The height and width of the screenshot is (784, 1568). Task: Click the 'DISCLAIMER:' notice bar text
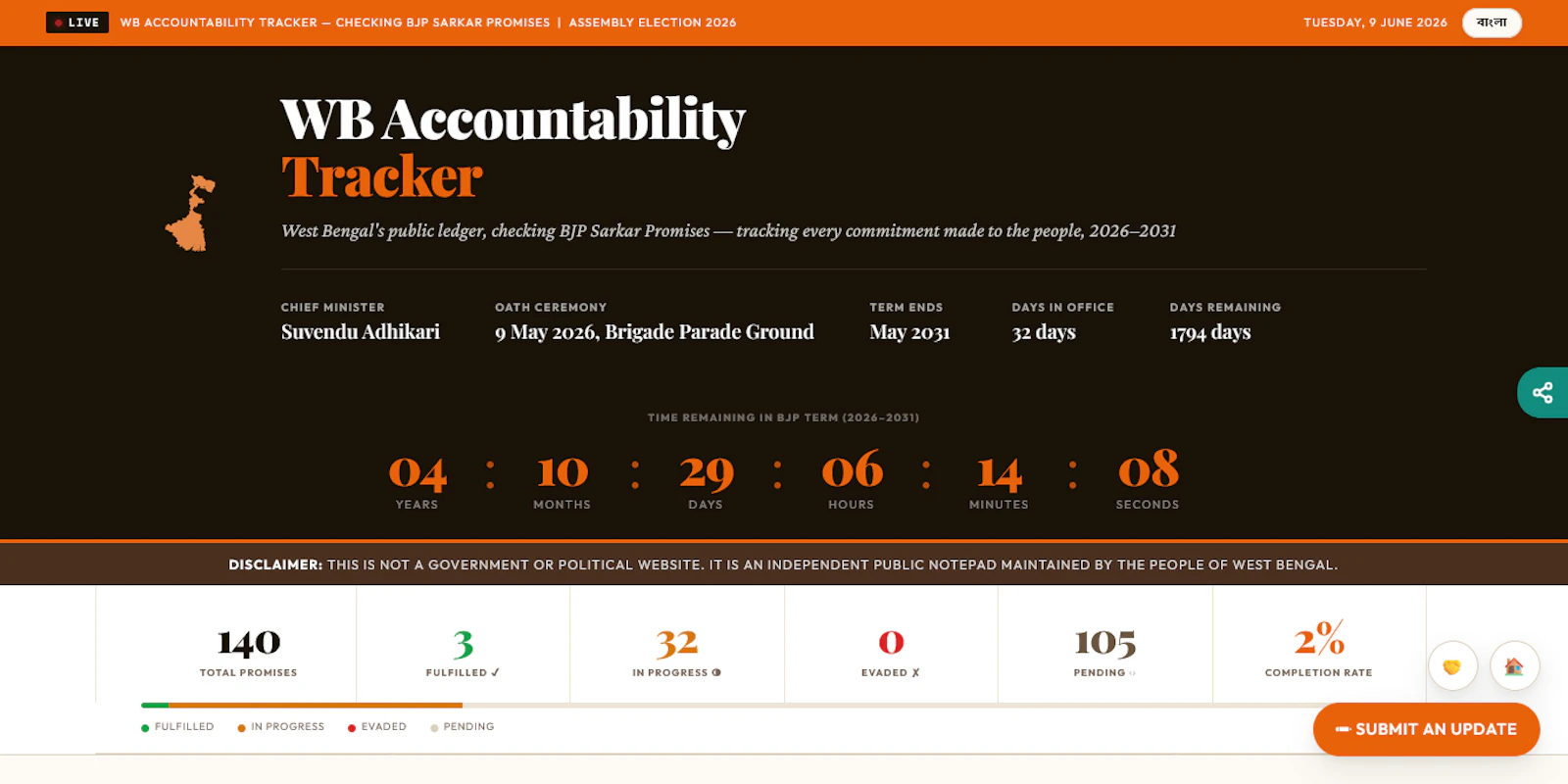click(783, 564)
